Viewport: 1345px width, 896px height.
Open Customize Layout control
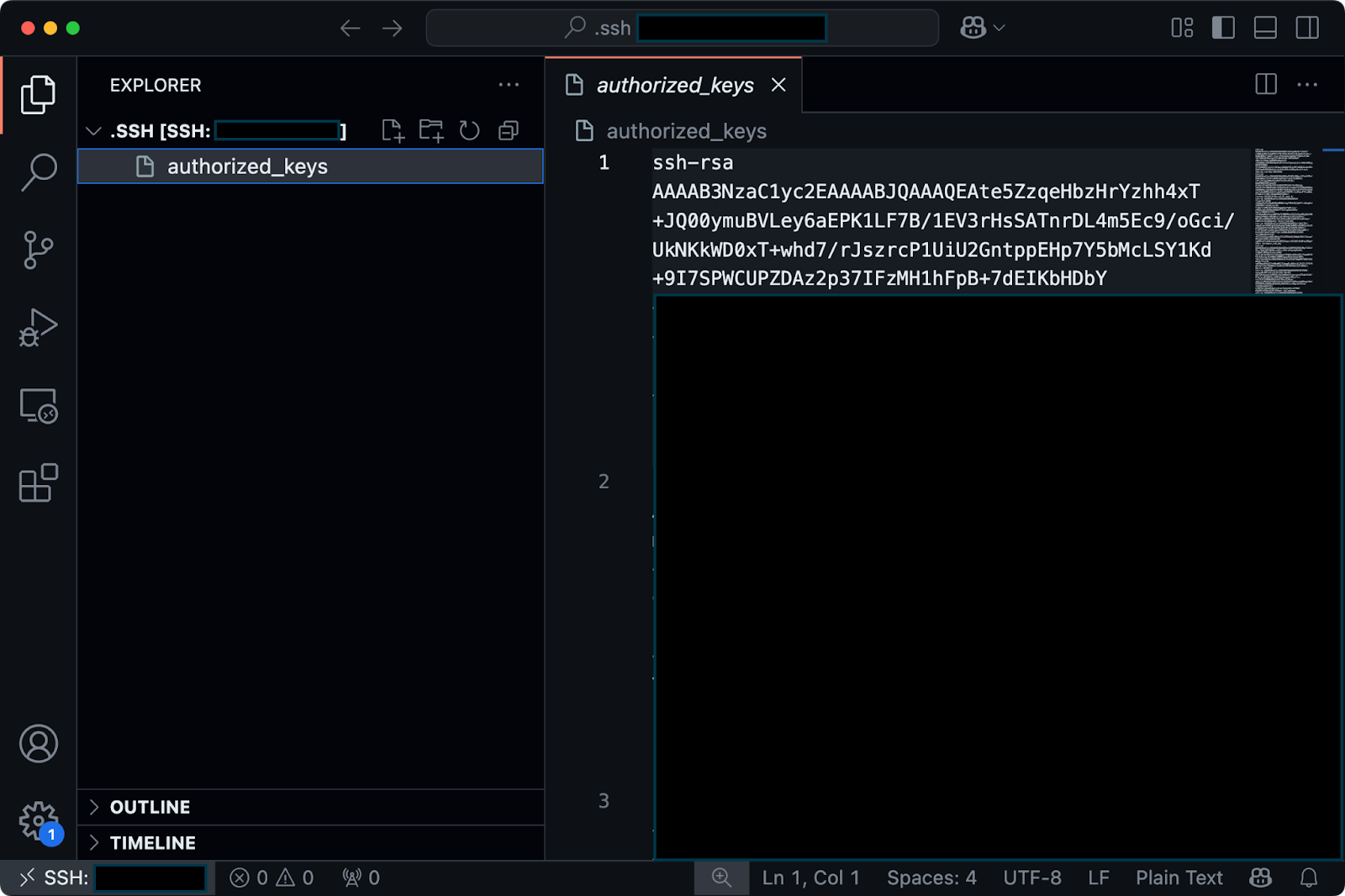[1182, 28]
